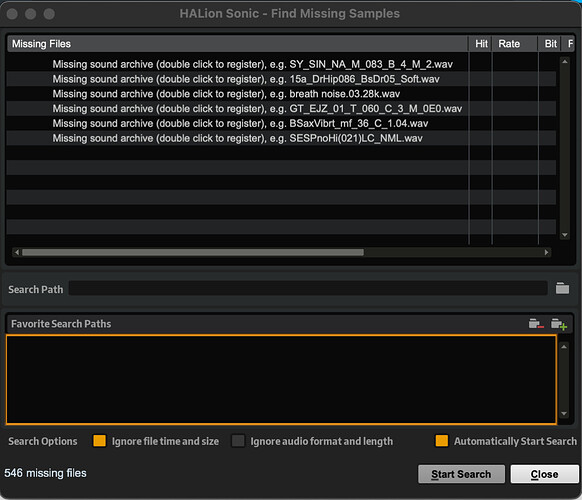Click the Hit column header
Image resolution: width=582 pixels, height=500 pixels.
pos(481,44)
